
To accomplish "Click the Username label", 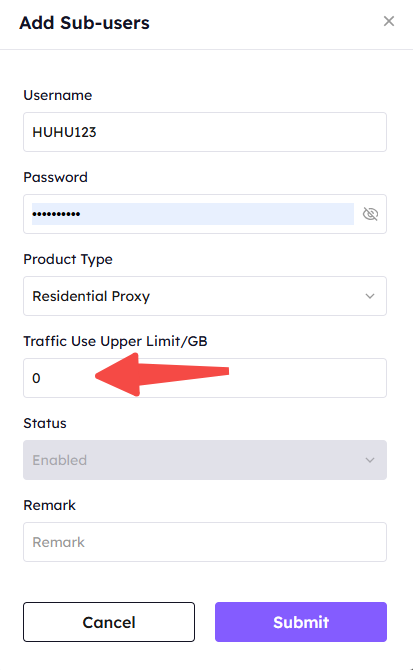I will coord(58,95).
